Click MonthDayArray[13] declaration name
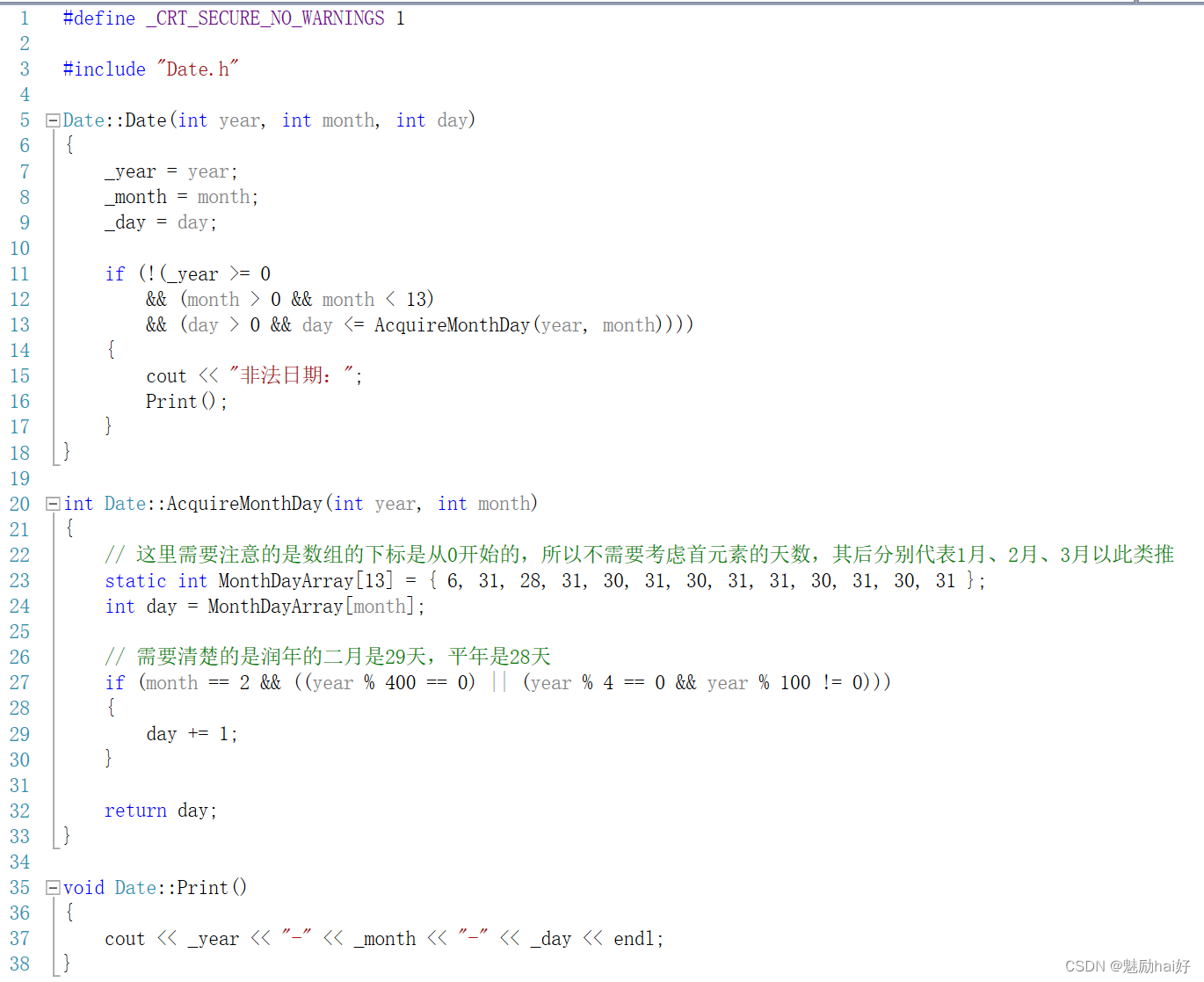The width and height of the screenshot is (1204, 982). (306, 581)
